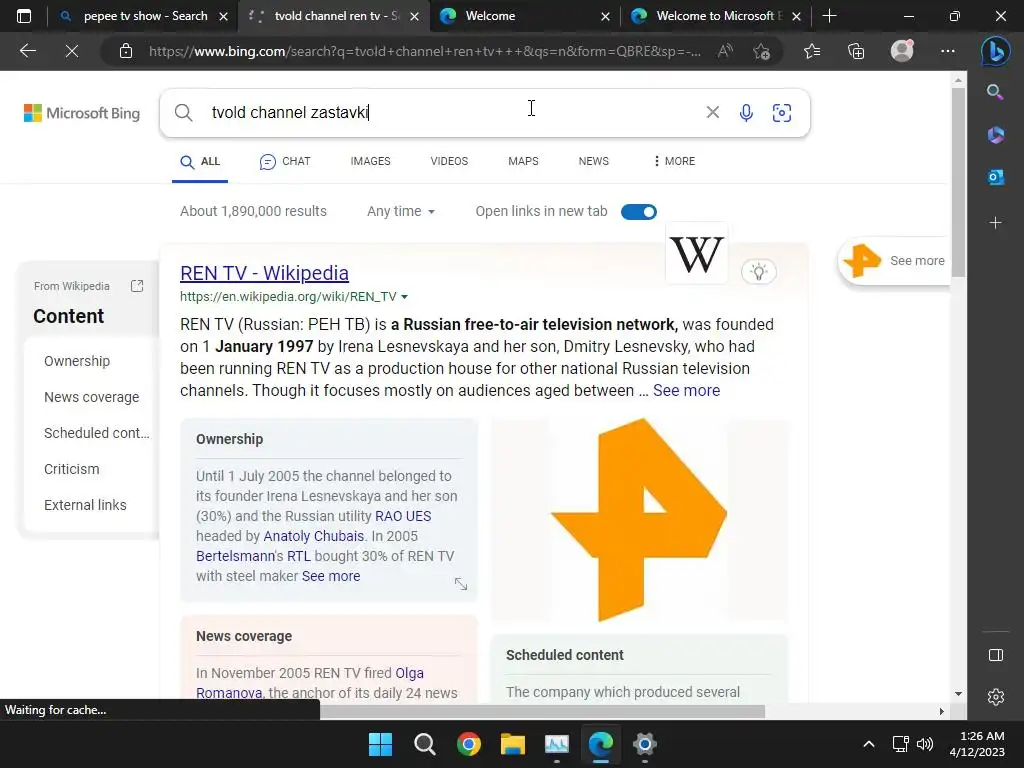Open Wikipedia article in new window icon
The image size is (1024, 768).
pyautogui.click(x=136, y=286)
